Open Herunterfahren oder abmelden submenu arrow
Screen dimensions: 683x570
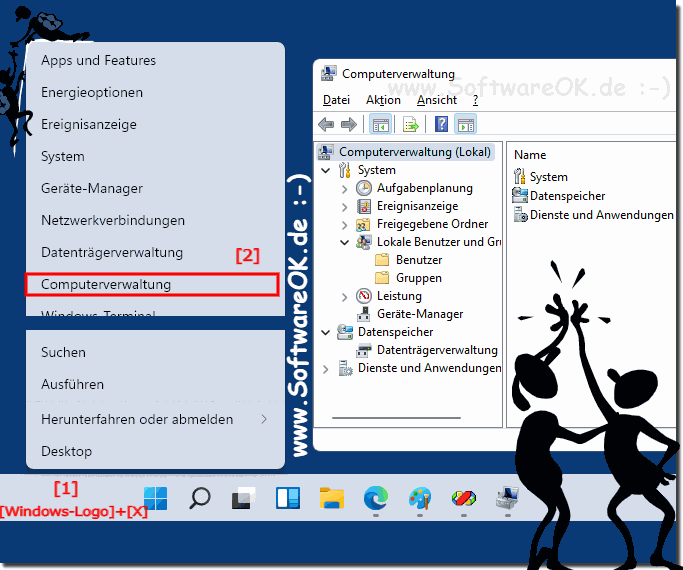pyautogui.click(x=264, y=419)
